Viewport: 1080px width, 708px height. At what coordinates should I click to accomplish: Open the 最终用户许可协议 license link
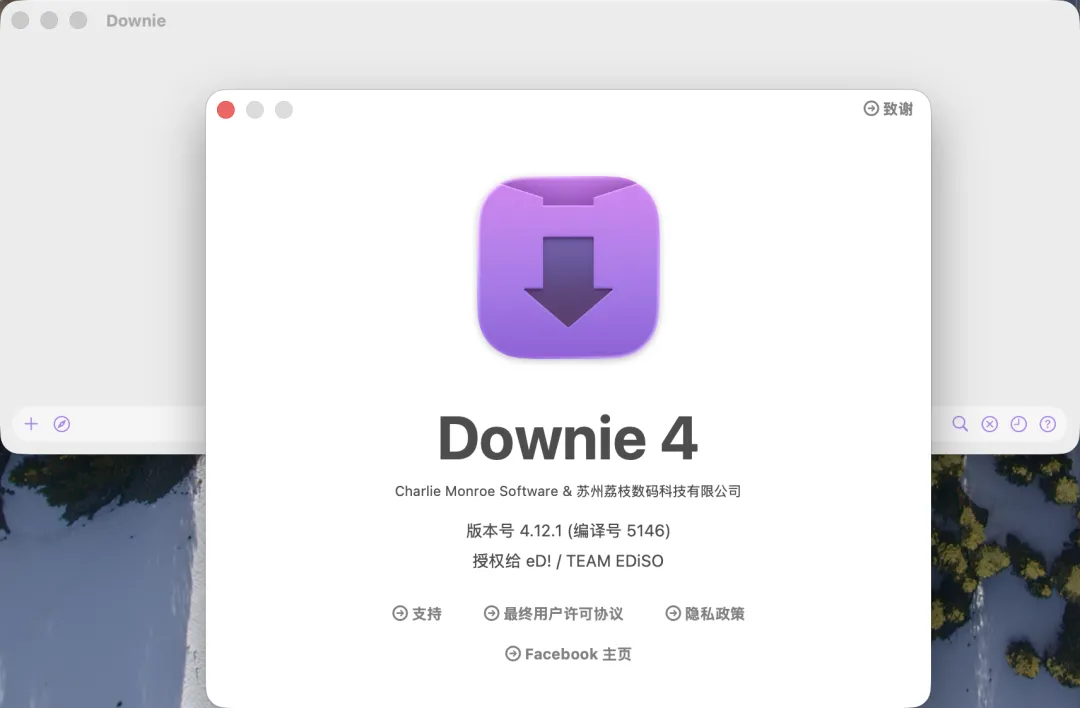(554, 613)
